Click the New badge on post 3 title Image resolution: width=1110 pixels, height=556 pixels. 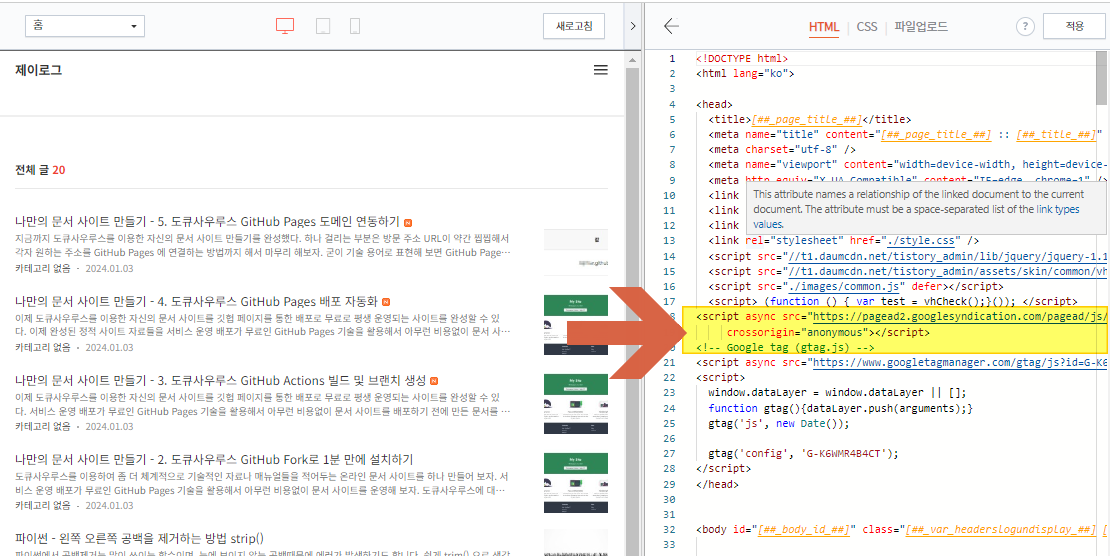coord(434,380)
